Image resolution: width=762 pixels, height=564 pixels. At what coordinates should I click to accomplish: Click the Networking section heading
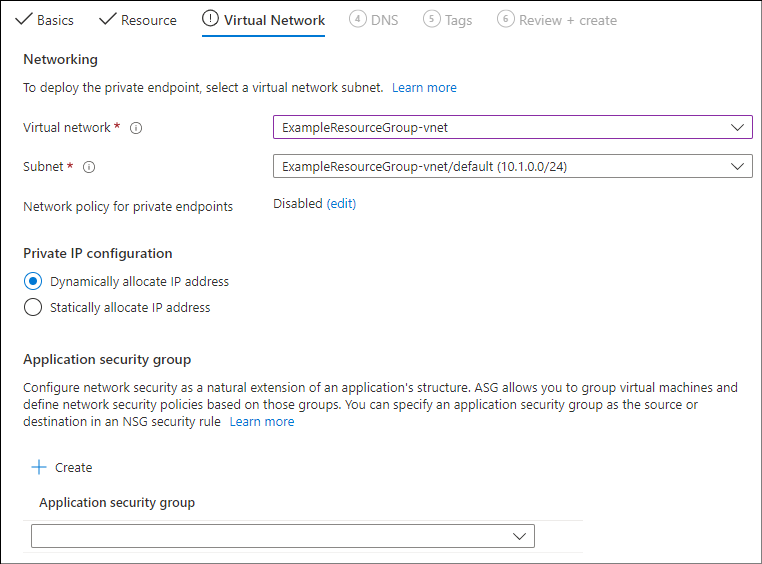pyautogui.click(x=60, y=59)
